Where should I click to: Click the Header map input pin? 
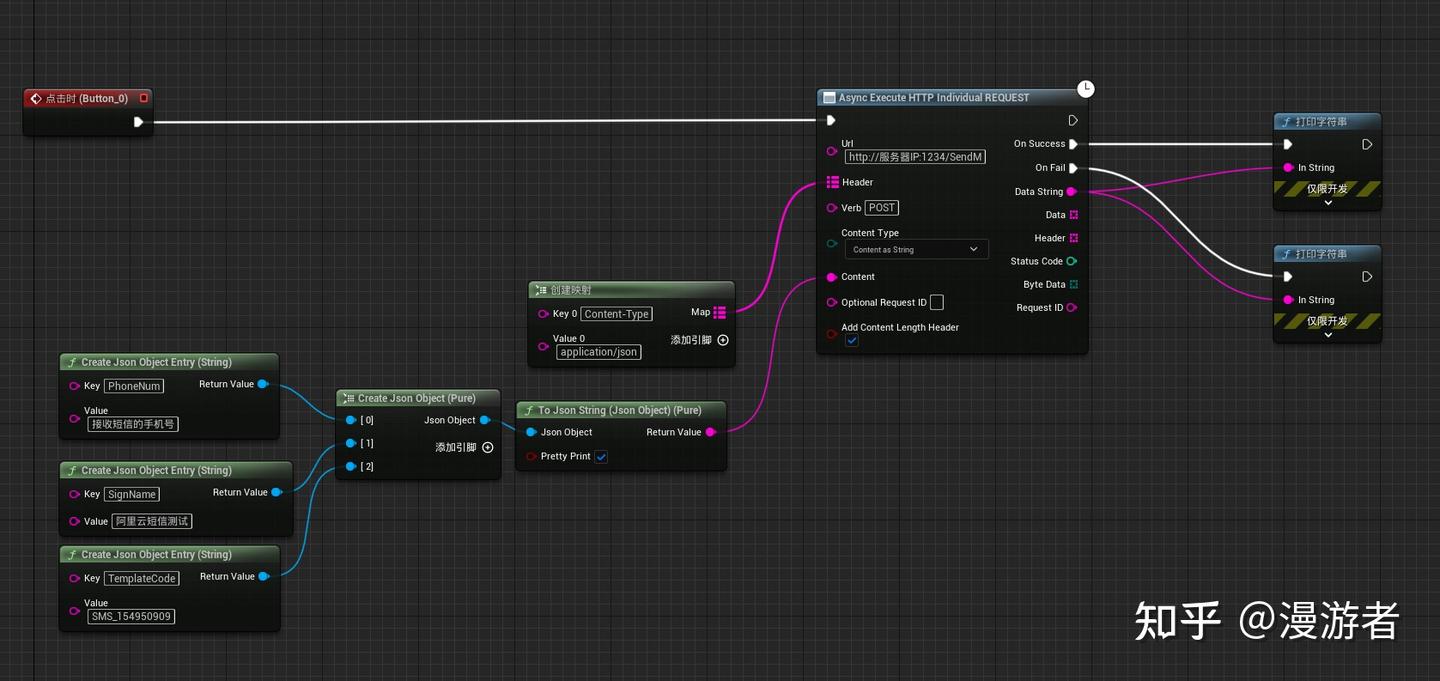click(832, 182)
